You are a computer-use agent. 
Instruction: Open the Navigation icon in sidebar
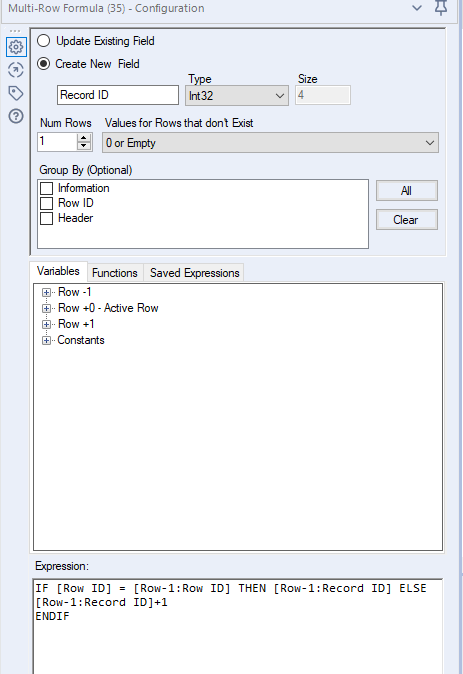[16, 70]
